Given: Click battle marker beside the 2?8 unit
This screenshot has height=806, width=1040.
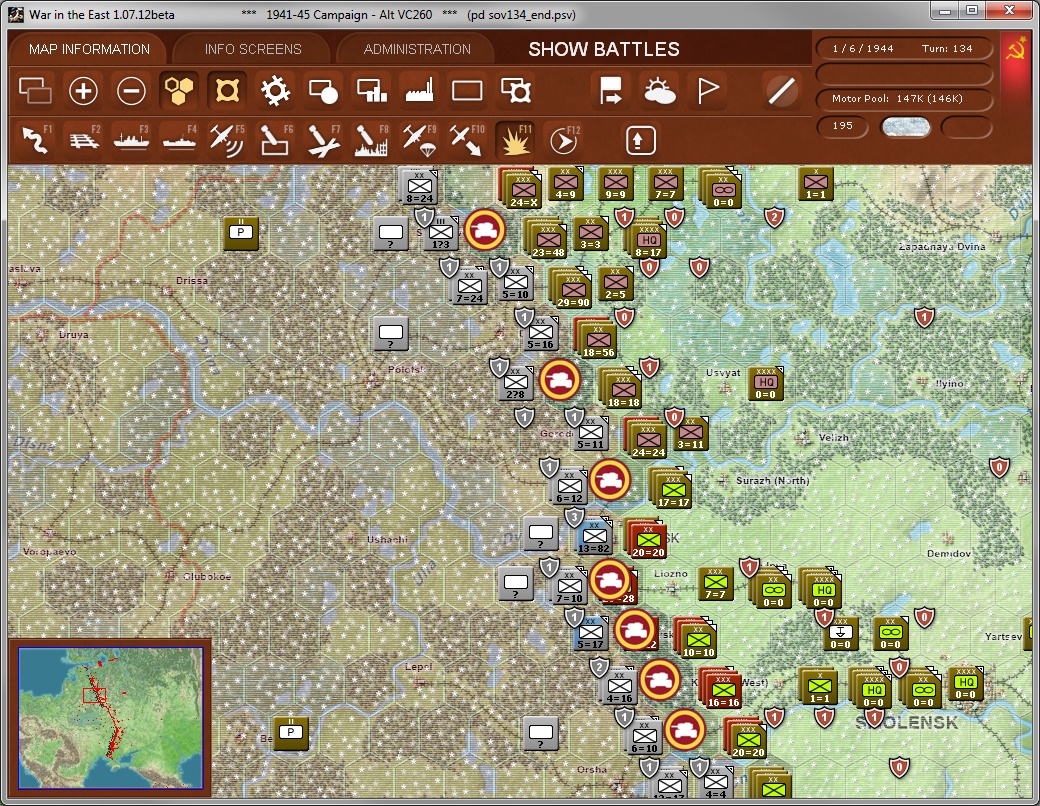Looking at the screenshot, I should (560, 380).
